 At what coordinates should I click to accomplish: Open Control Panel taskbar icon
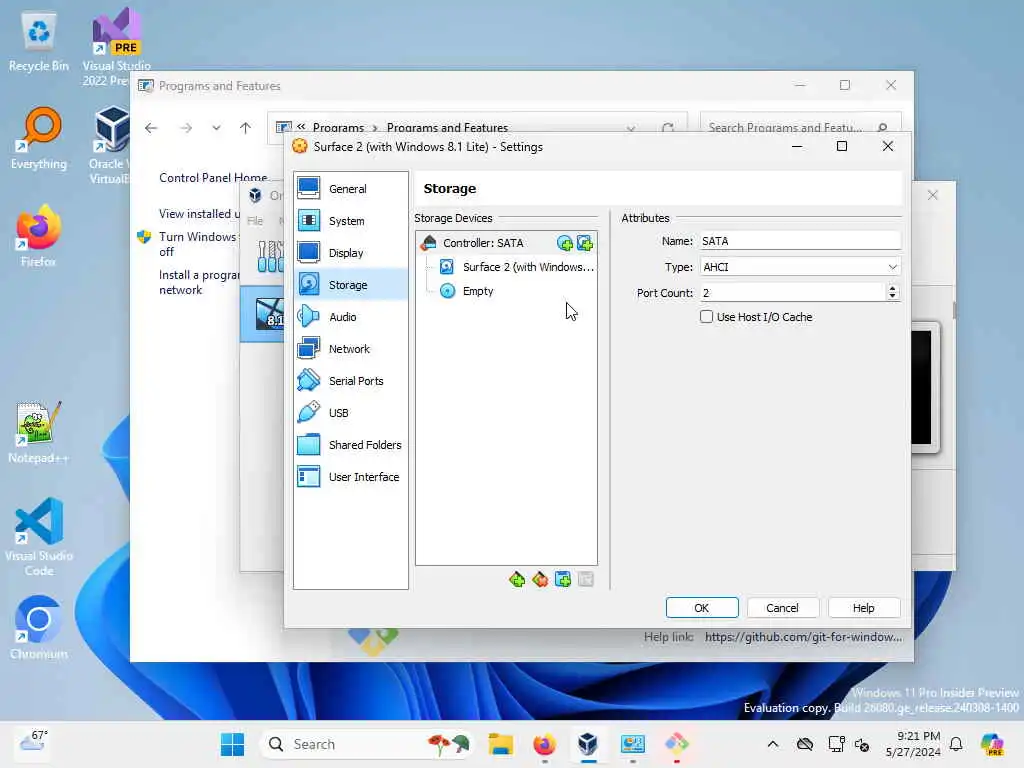pos(632,744)
